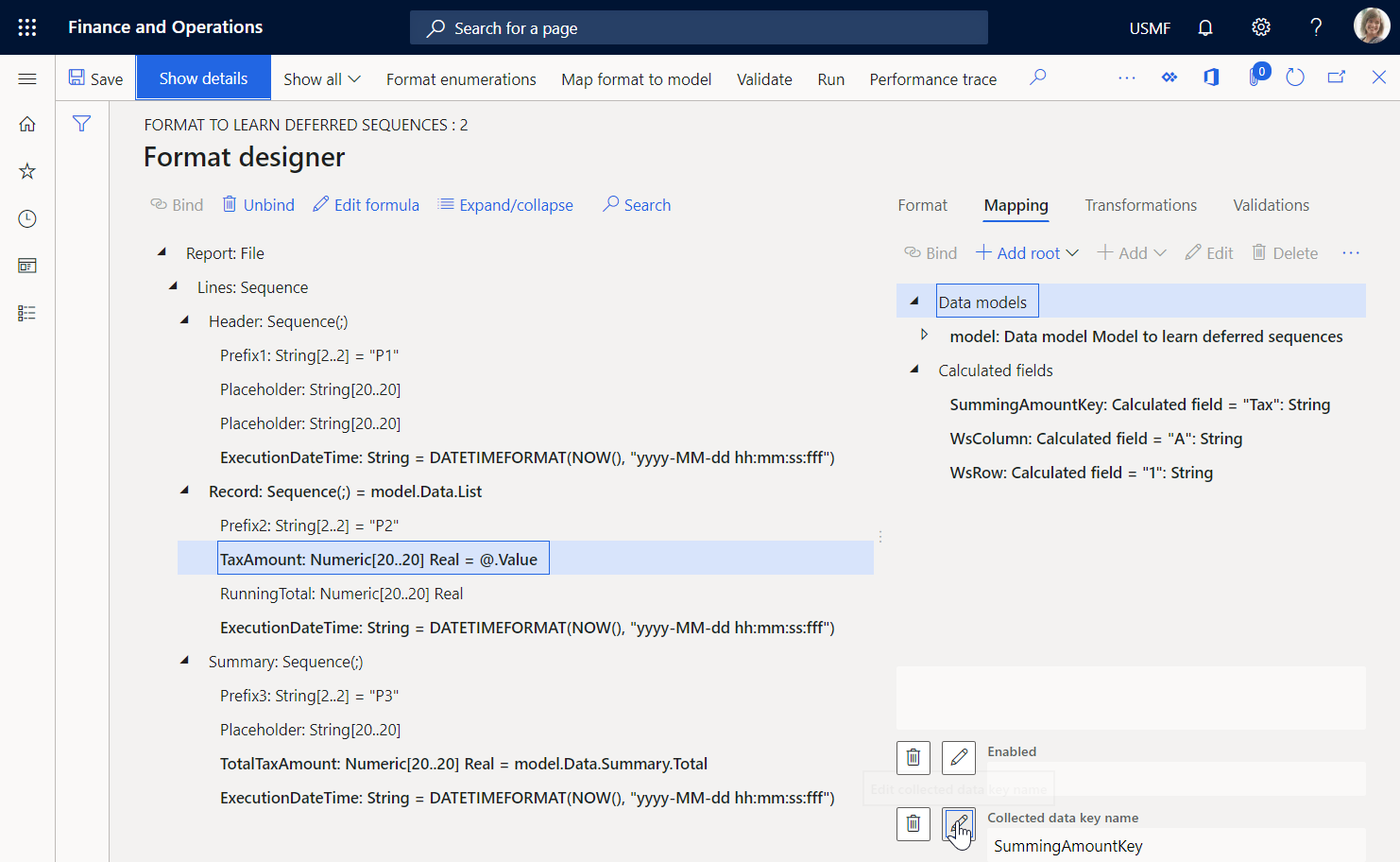Click the delete trash icon beside Collected data key
The height and width of the screenshot is (862, 1400).
point(913,823)
